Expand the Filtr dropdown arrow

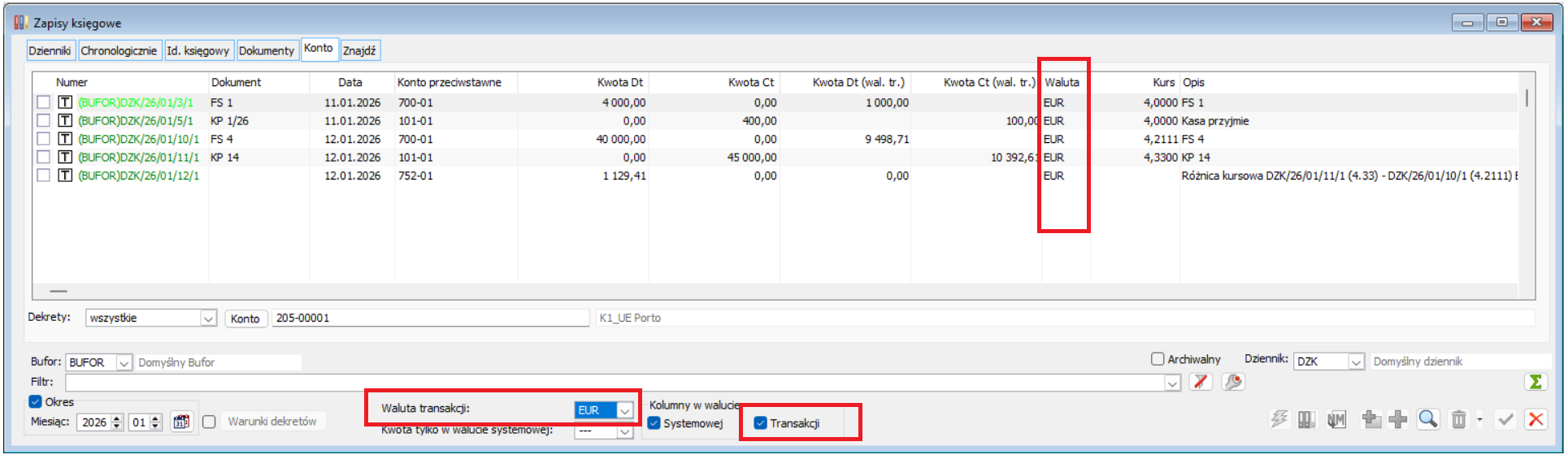click(1172, 383)
